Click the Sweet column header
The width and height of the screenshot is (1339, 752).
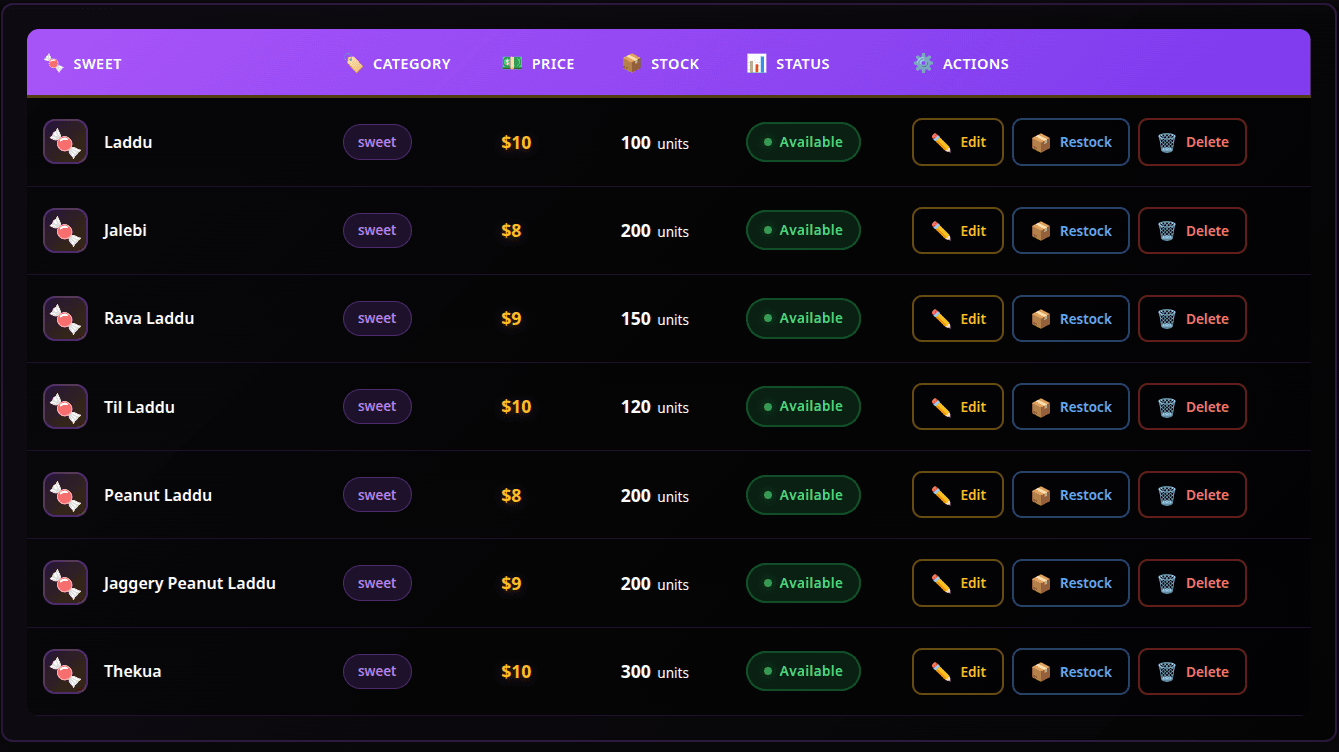[97, 64]
